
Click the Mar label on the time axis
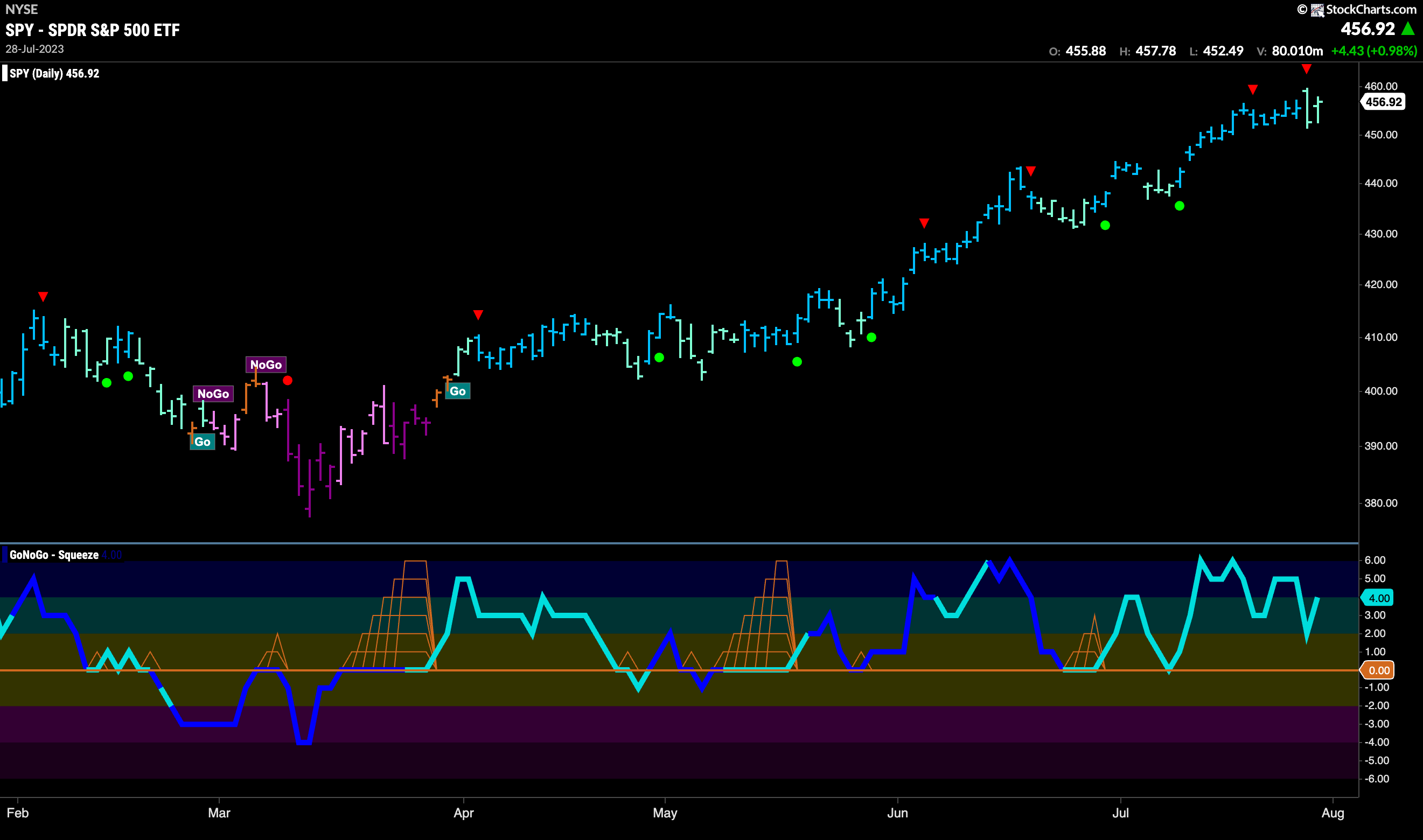(219, 813)
